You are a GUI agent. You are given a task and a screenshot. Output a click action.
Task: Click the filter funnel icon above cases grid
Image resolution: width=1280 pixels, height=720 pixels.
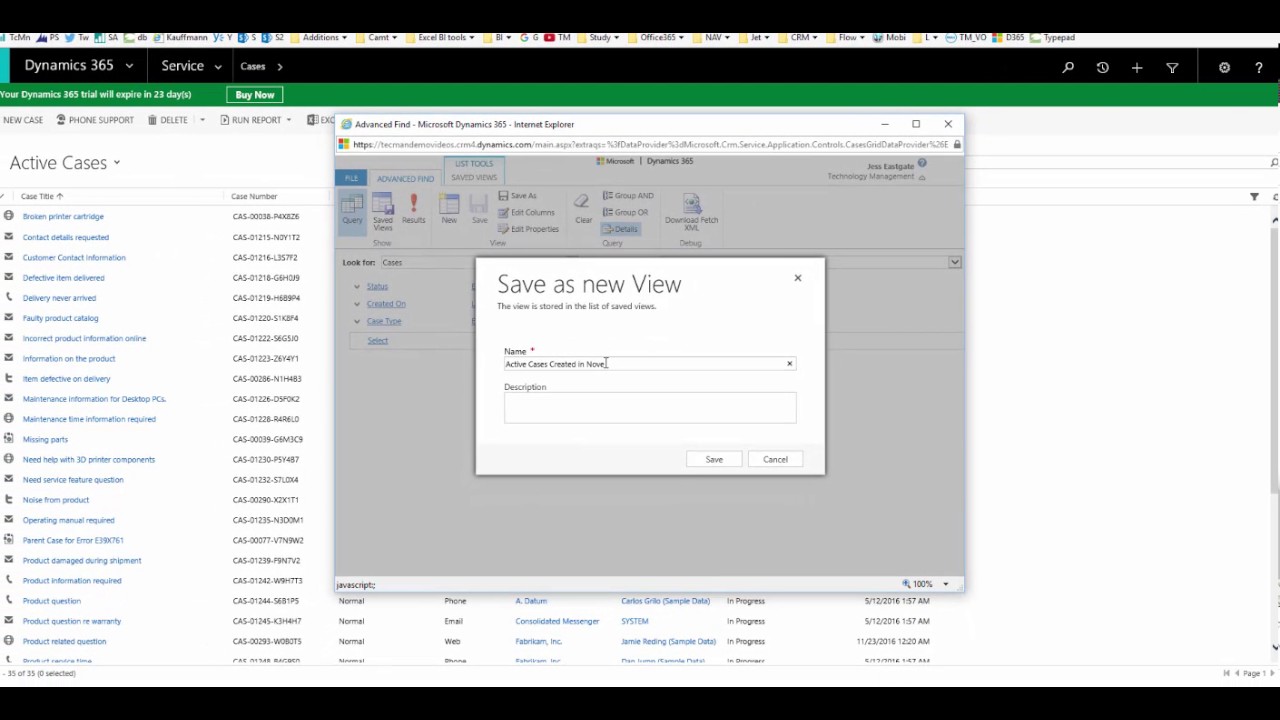(1254, 197)
